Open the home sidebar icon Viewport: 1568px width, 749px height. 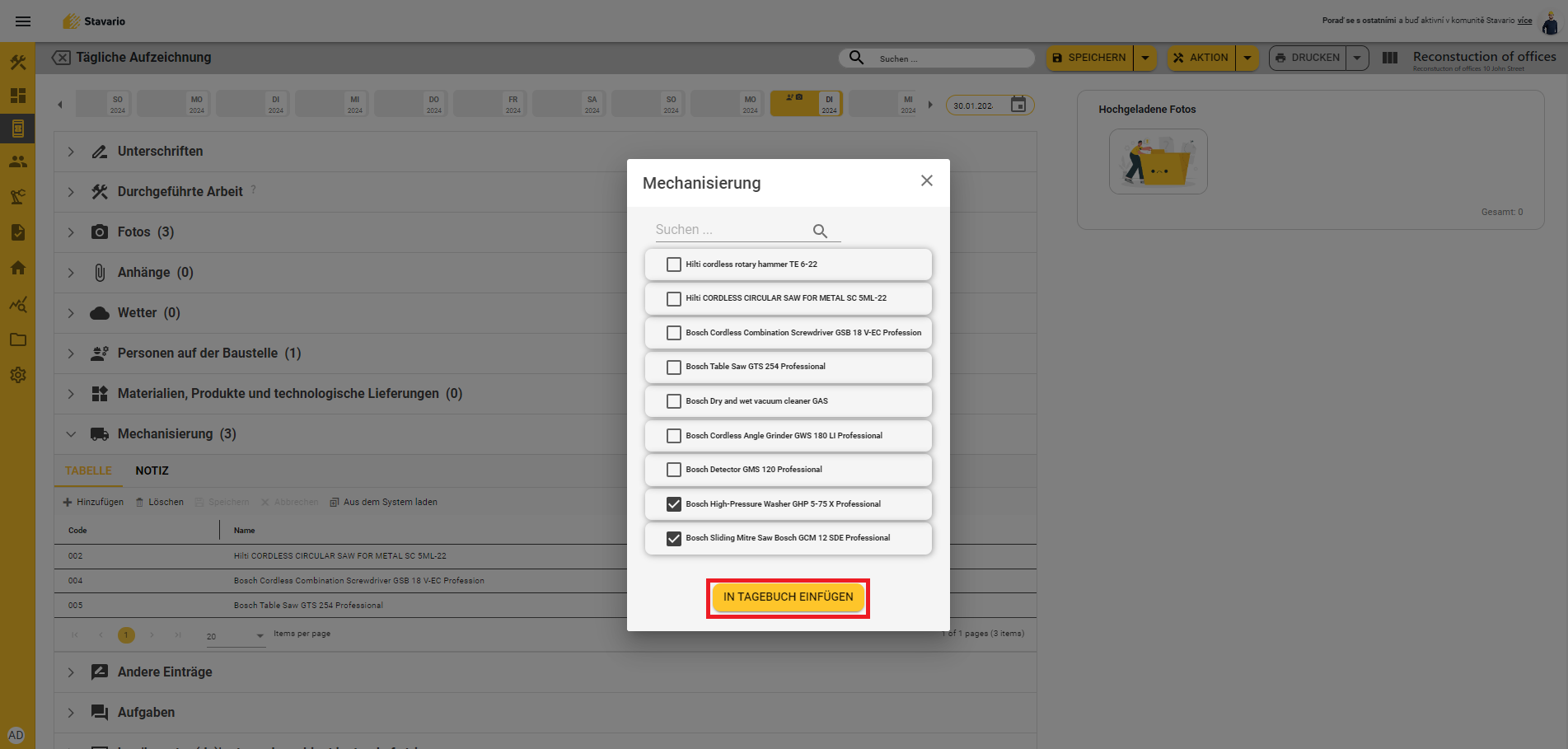pyautogui.click(x=17, y=268)
